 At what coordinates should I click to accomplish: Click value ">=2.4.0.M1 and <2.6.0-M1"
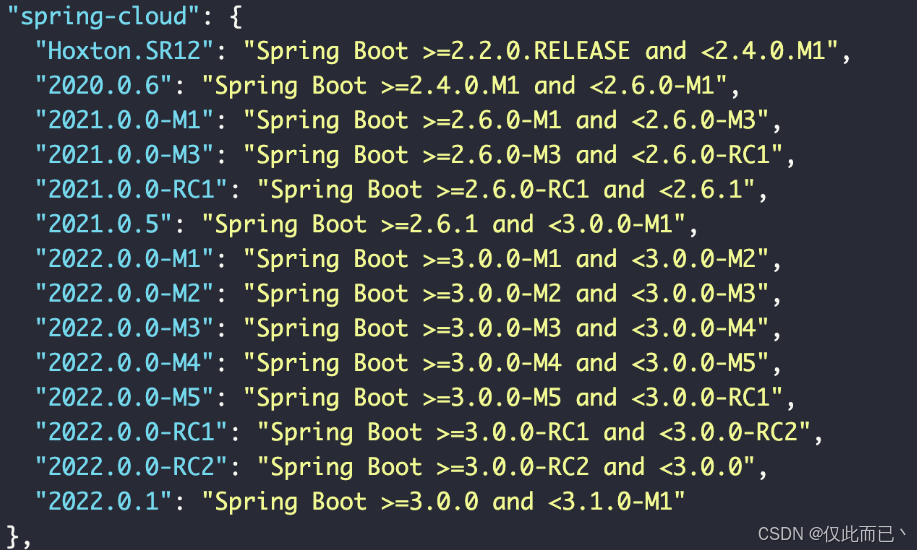pyautogui.click(x=548, y=85)
